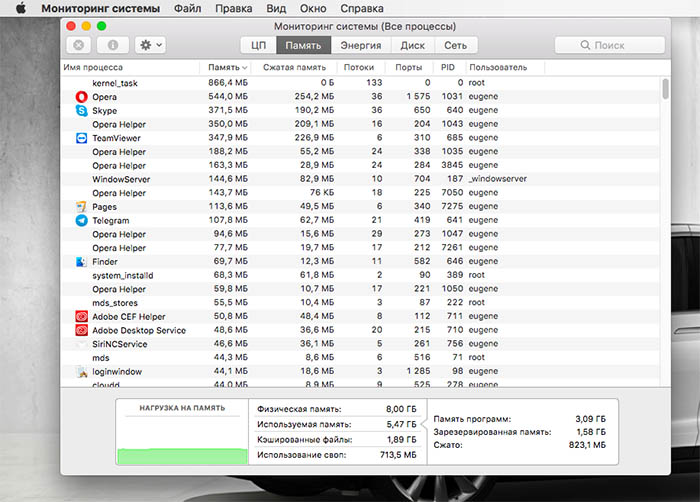Click the search magnifier icon
Image resolution: width=700 pixels, height=502 pixels.
[x=585, y=45]
